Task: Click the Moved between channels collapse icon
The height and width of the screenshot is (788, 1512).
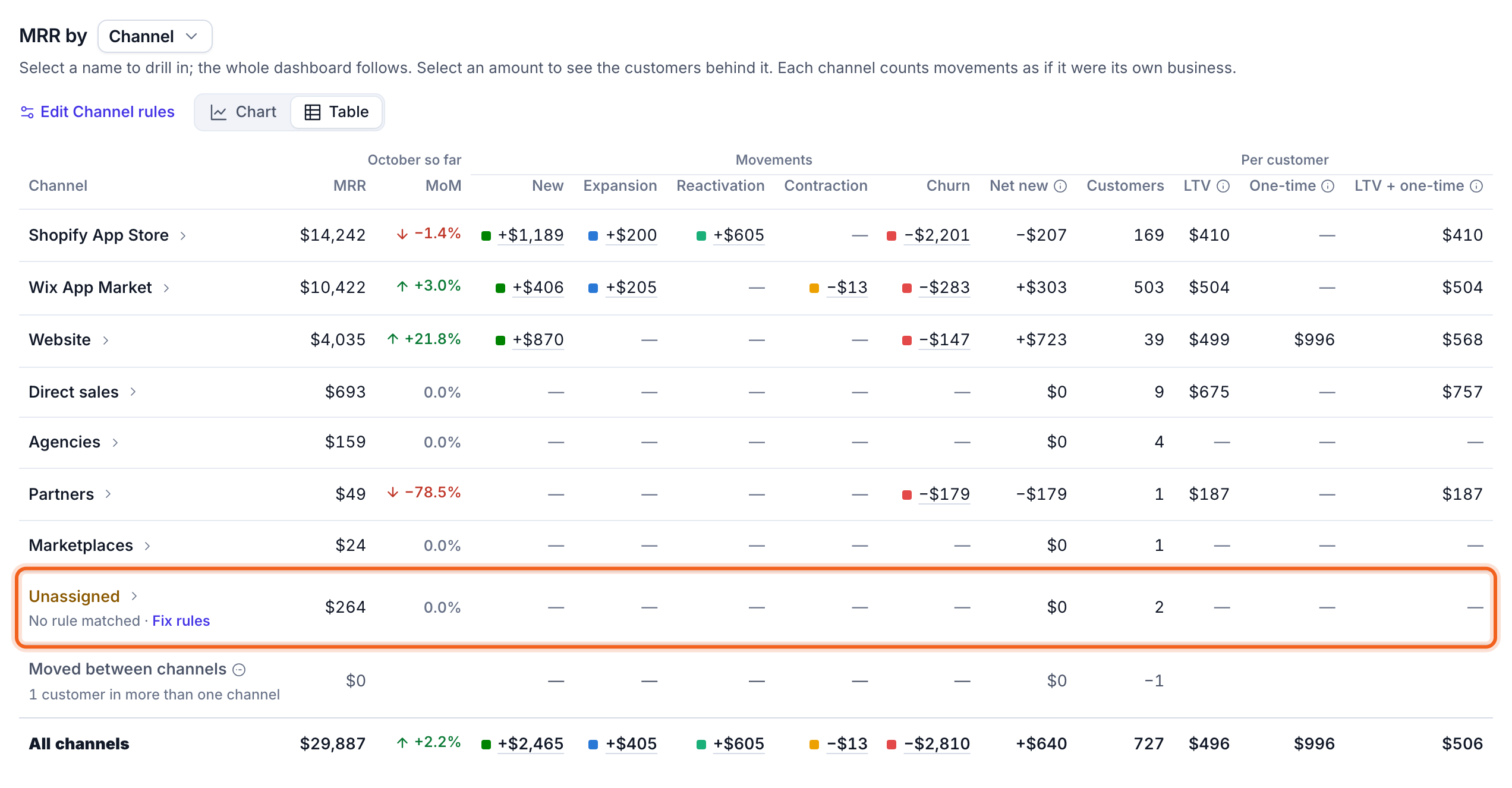Action: [x=239, y=670]
